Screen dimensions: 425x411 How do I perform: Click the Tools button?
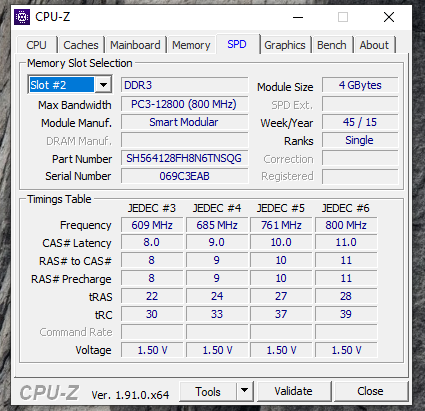tap(208, 391)
